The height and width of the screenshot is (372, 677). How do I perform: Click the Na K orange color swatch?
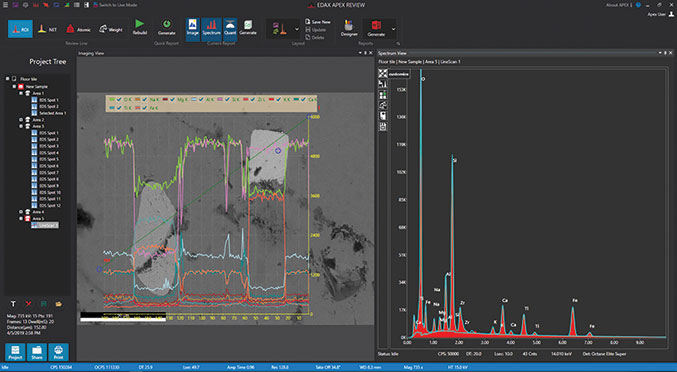click(138, 99)
